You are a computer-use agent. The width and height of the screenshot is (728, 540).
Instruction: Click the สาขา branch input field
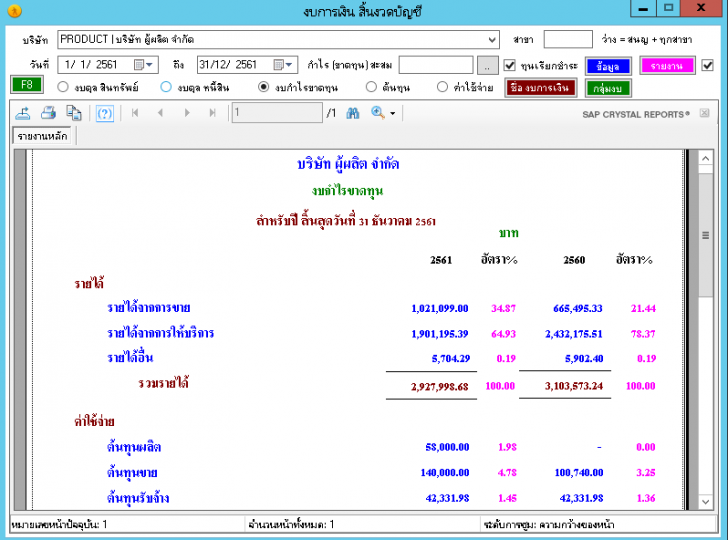[568, 39]
